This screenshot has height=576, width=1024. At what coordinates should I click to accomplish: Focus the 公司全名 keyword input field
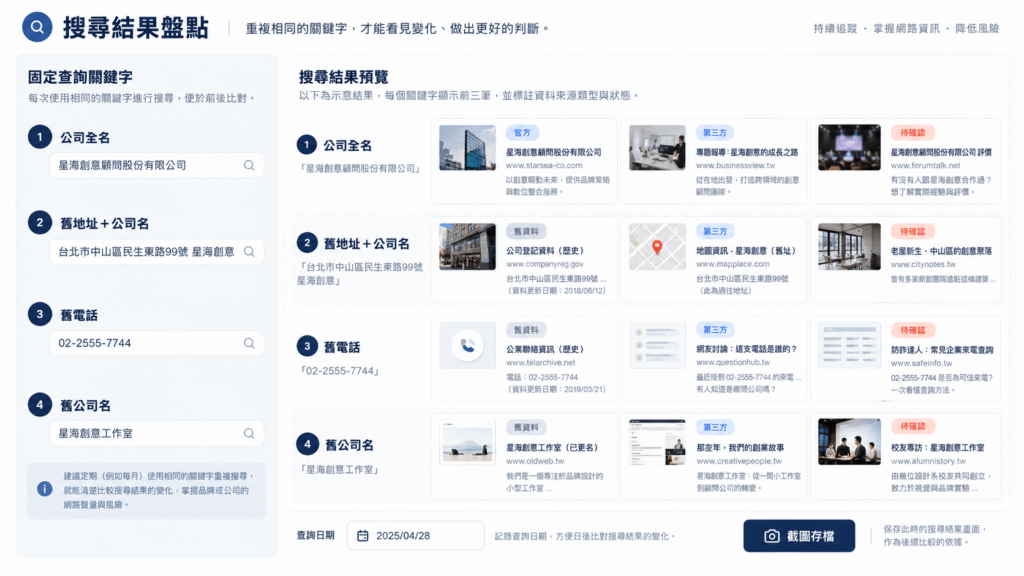coord(157,165)
